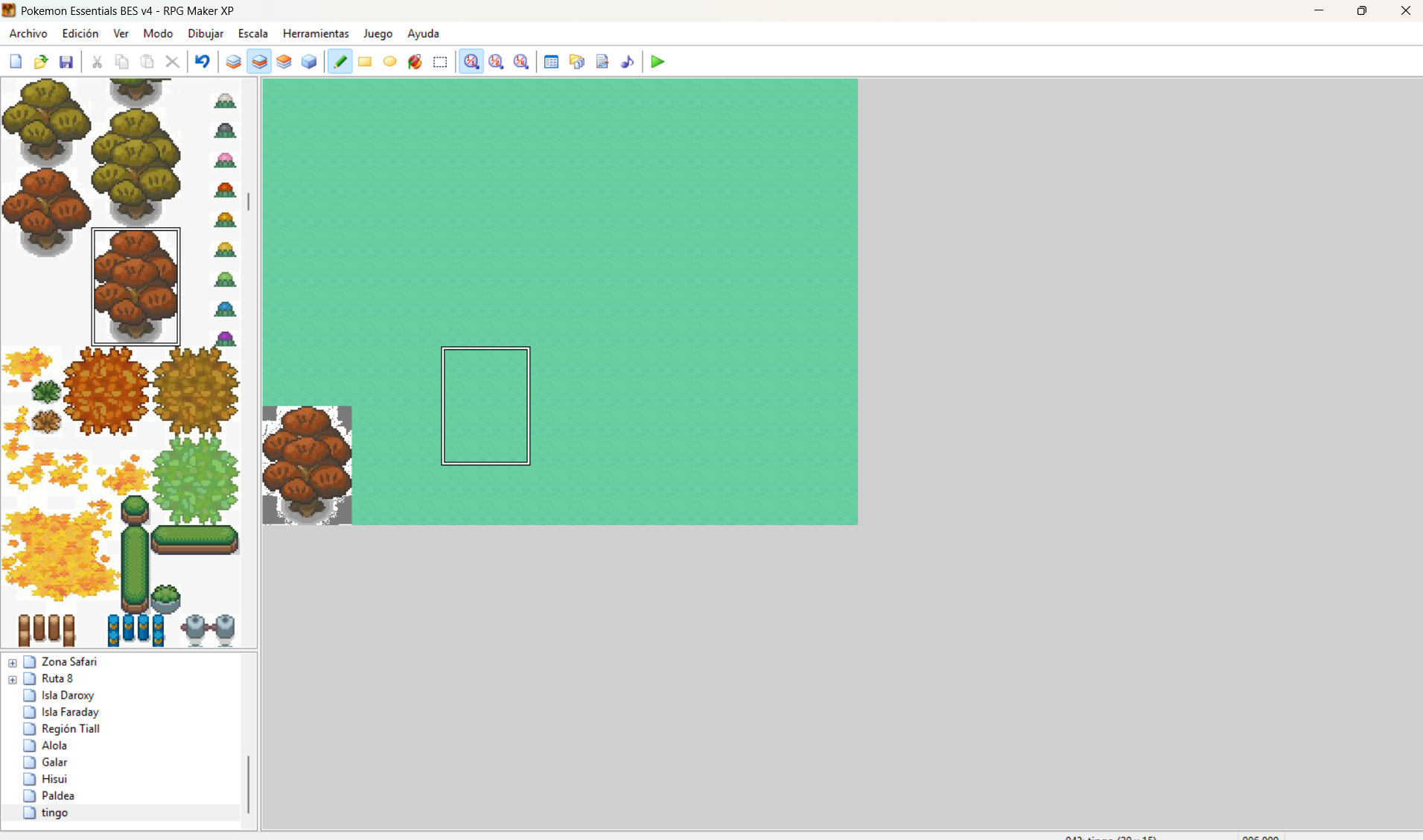
Task: Set map zoom to 1:1 scale
Action: click(471, 62)
